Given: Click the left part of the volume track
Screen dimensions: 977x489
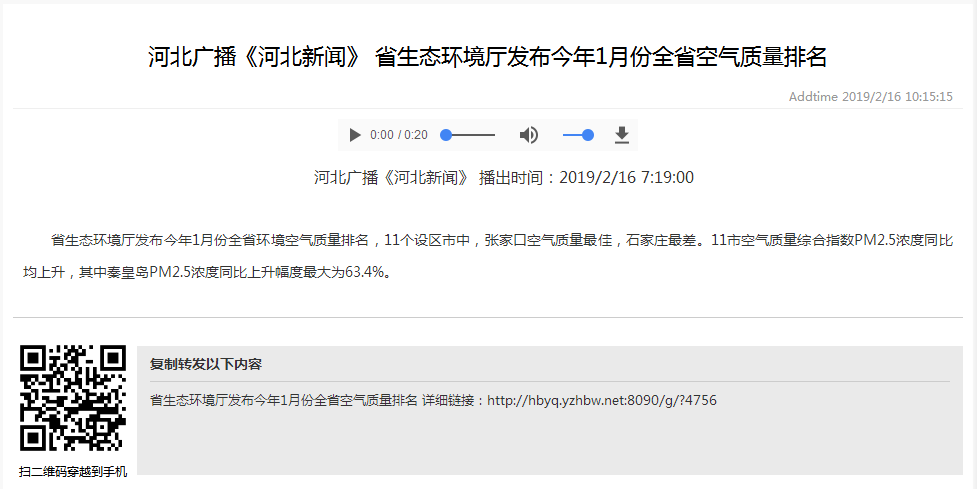Looking at the screenshot, I should click(568, 135).
